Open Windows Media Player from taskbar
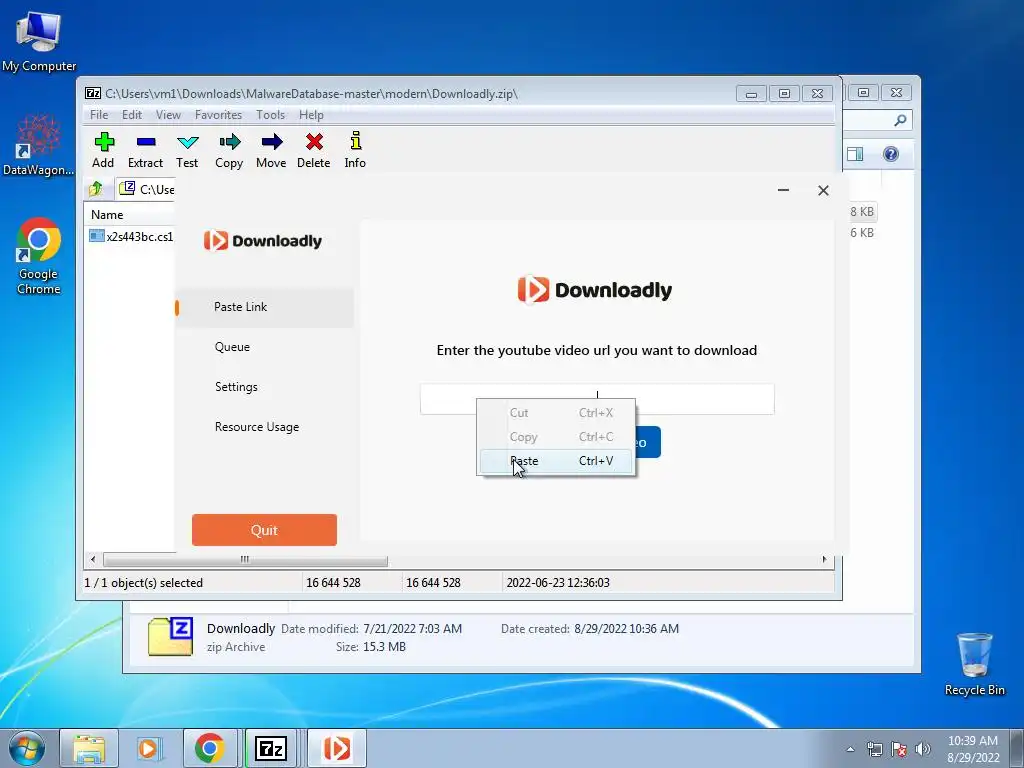Screen dimensions: 1024x768 (x=149, y=748)
